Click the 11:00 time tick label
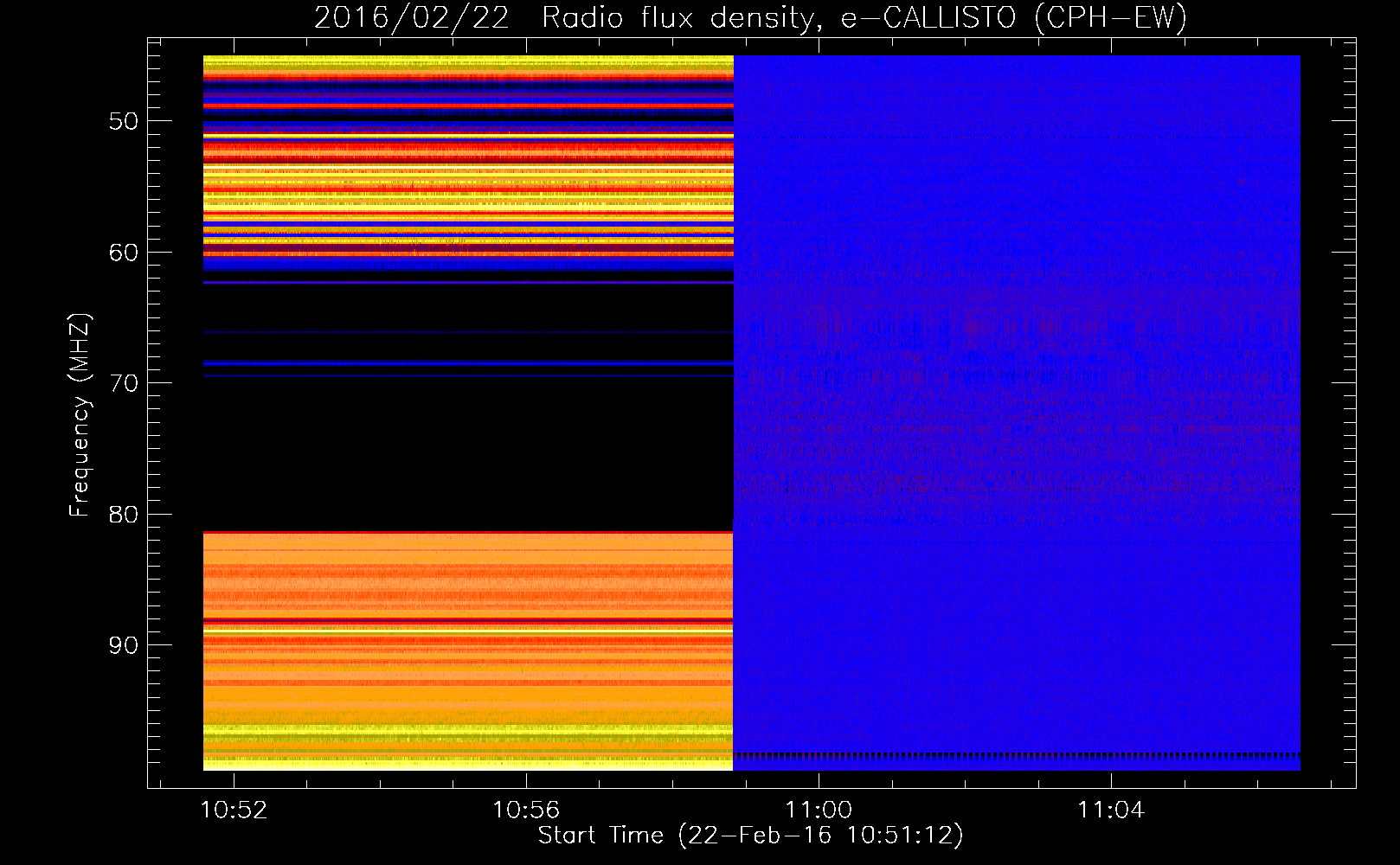This screenshot has width=1400, height=865. click(819, 811)
